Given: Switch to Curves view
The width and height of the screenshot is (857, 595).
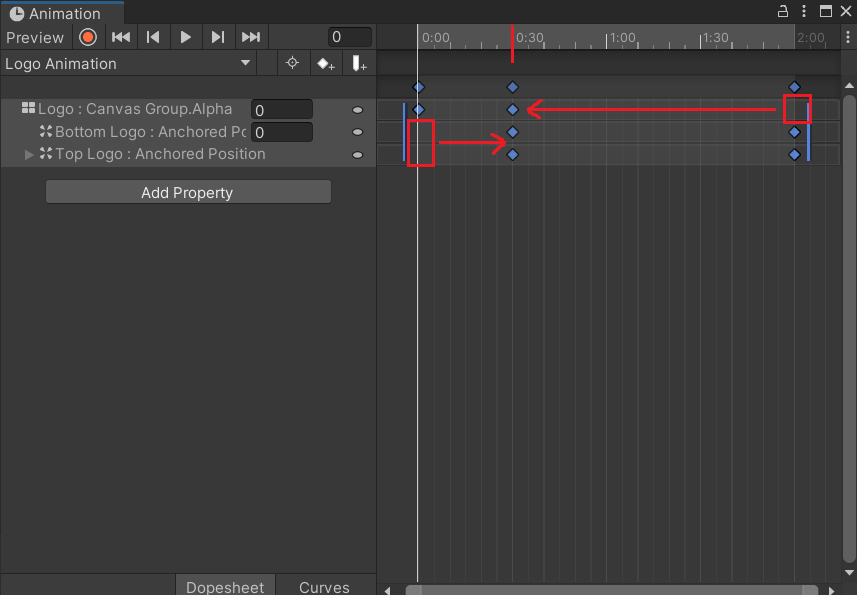Looking at the screenshot, I should click(324, 587).
